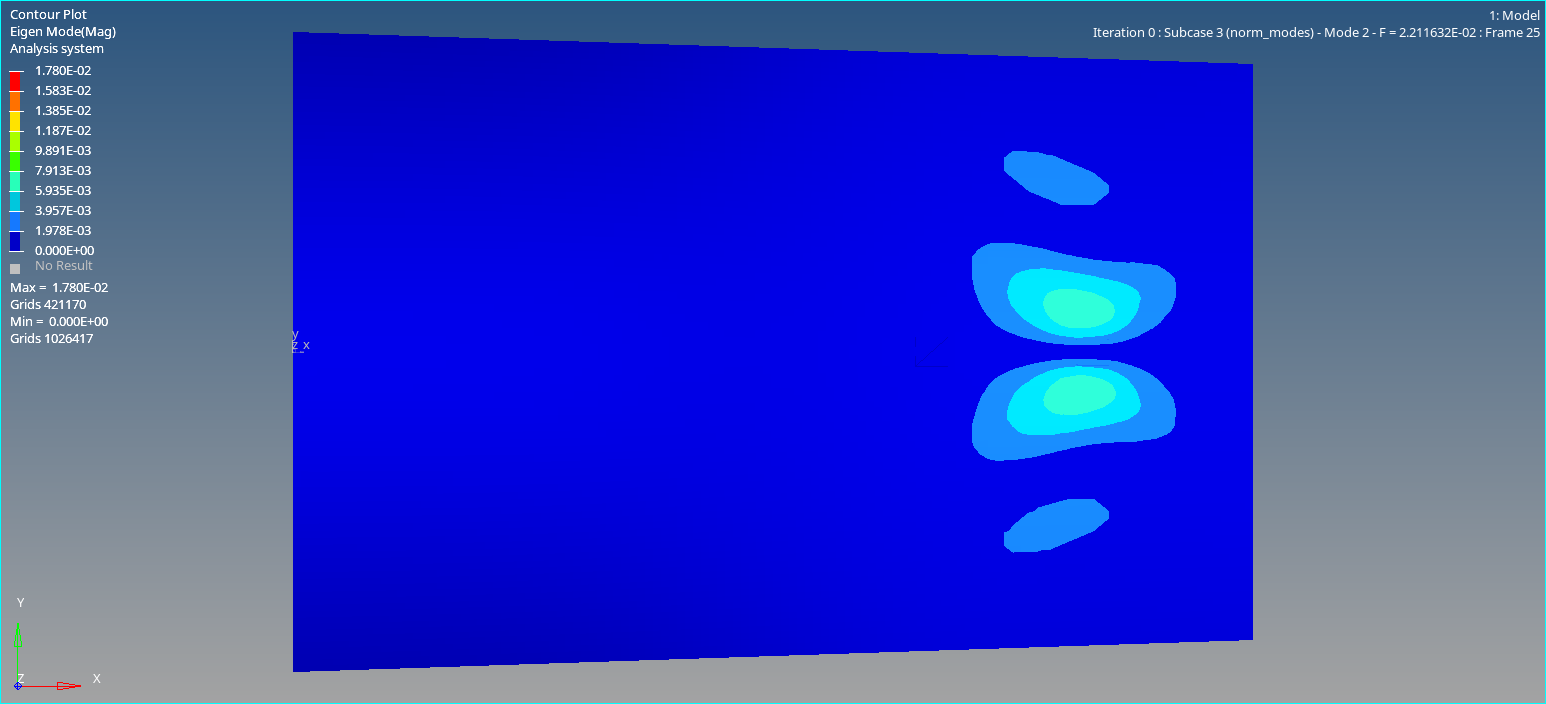Click the 1: Model title note

(x=1514, y=15)
